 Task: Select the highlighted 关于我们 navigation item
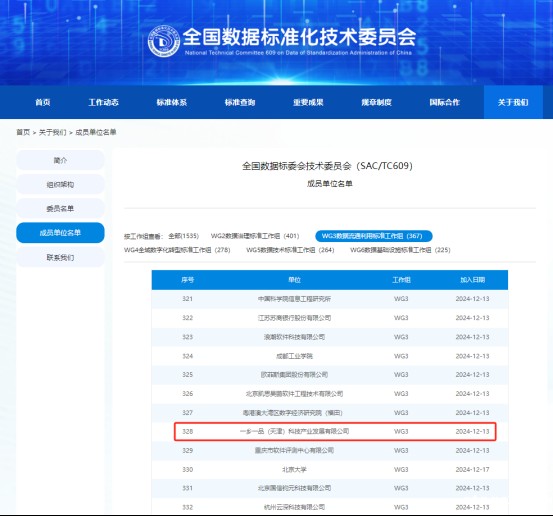click(x=513, y=102)
